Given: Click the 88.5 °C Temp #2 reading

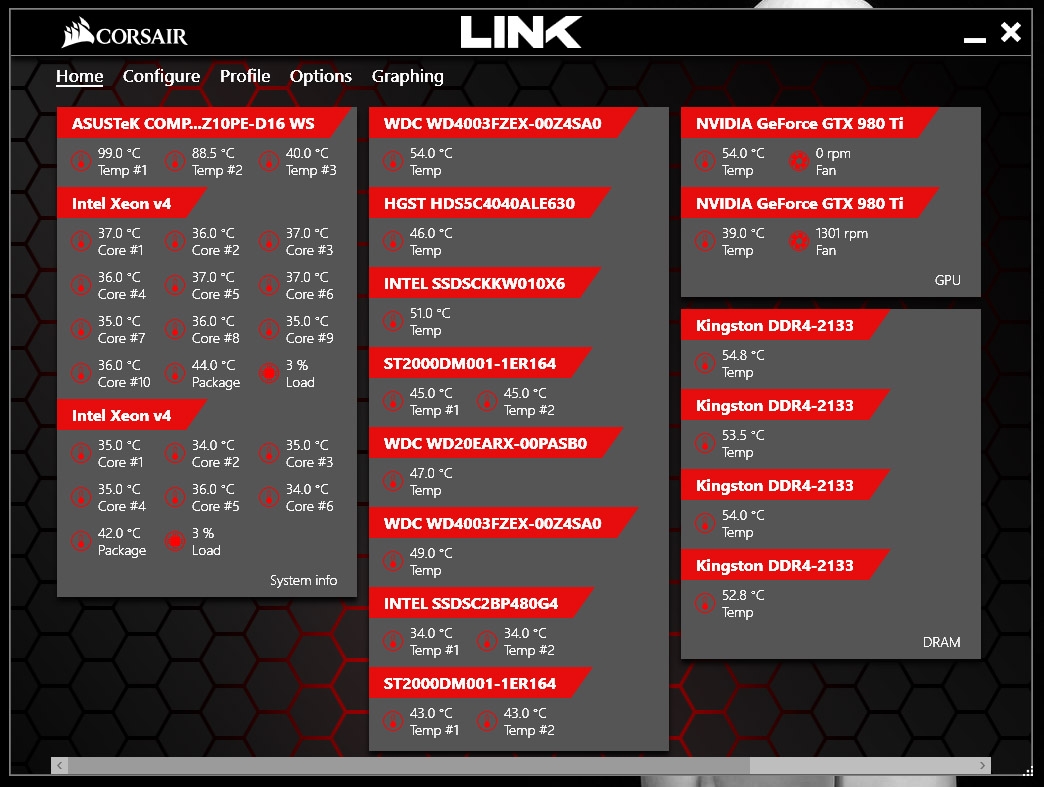Looking at the screenshot, I should (217, 162).
